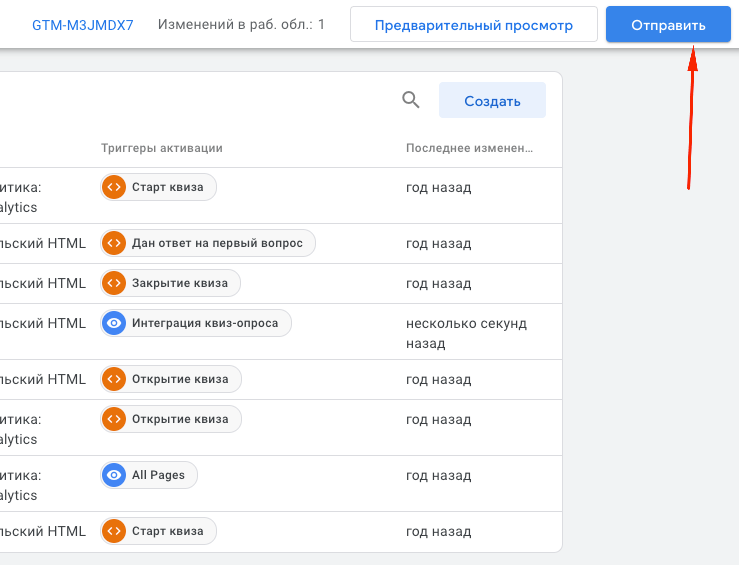Viewport: 739px width, 565px height.
Task: Click the search magnifier icon
Action: coord(410,100)
